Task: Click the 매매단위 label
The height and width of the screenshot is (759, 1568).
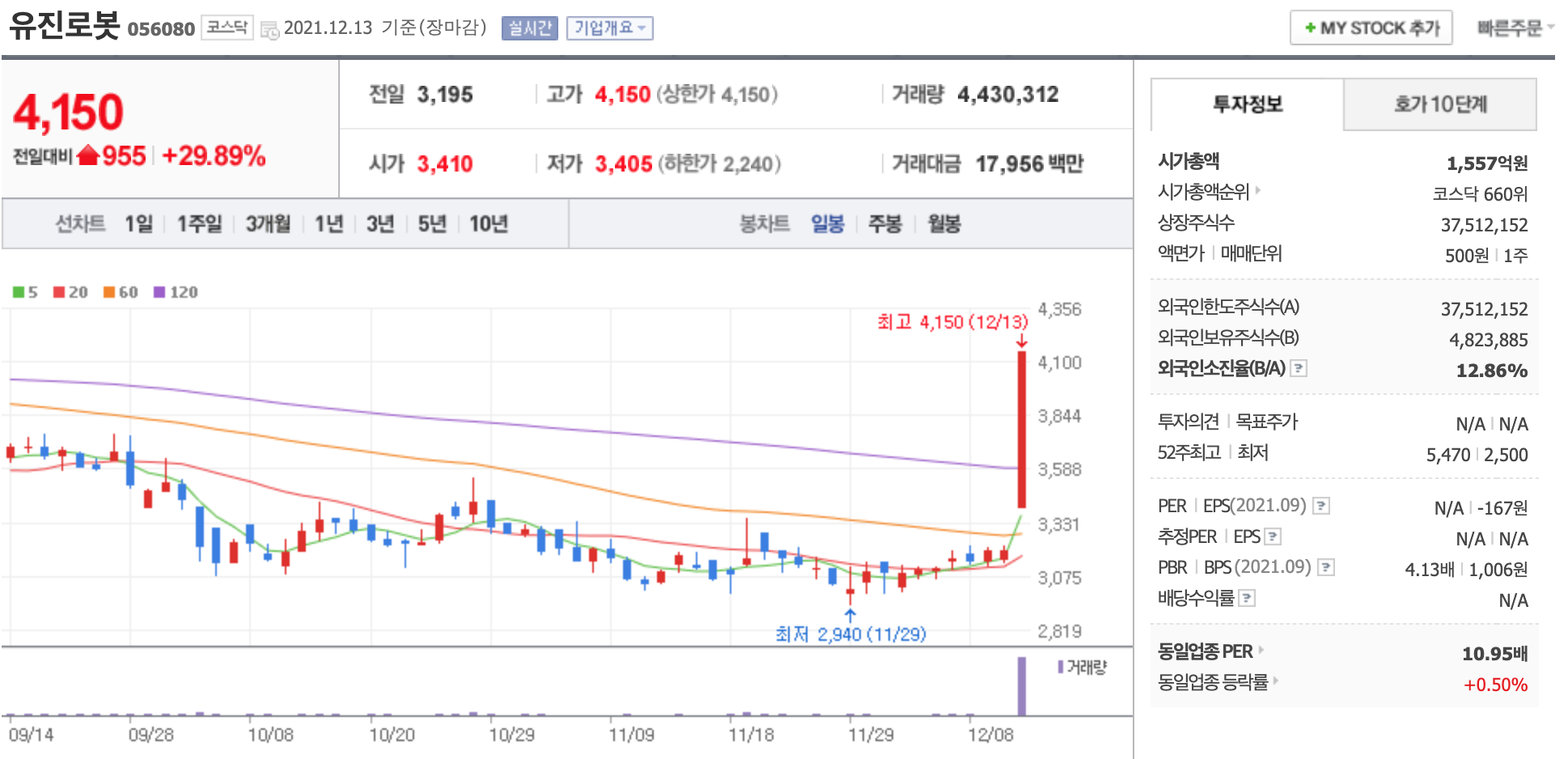Action: 1251,253
